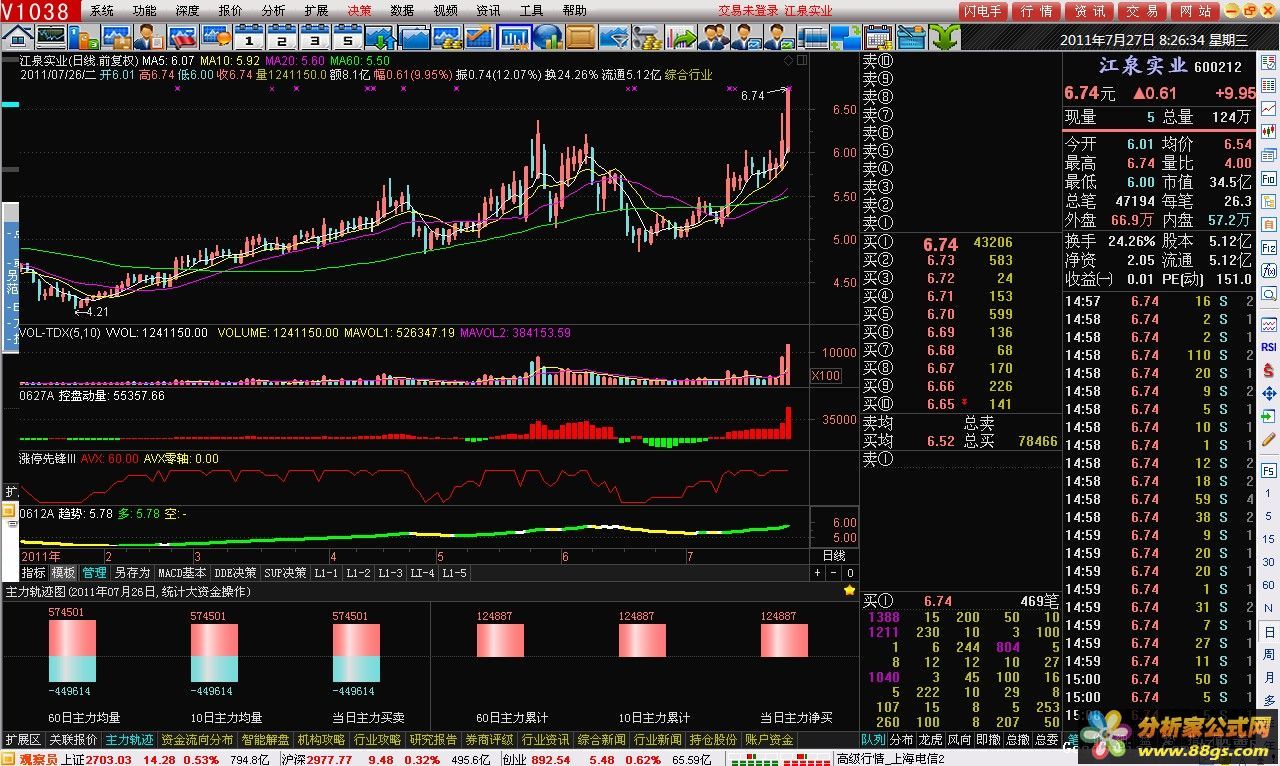
Task: Open the chart with speech bubble icon
Action: pyautogui.click(x=216, y=37)
